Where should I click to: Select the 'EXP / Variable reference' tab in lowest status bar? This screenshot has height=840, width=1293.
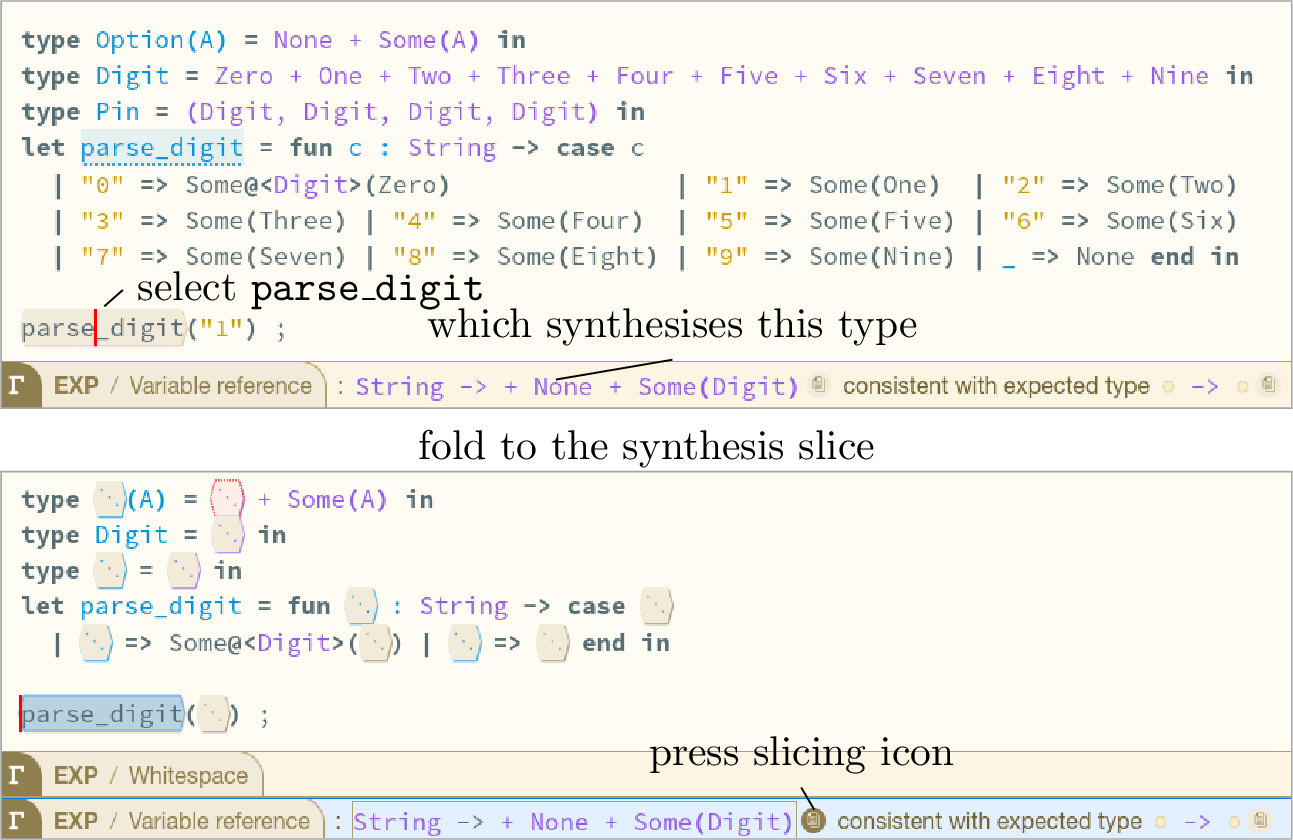pos(182,821)
